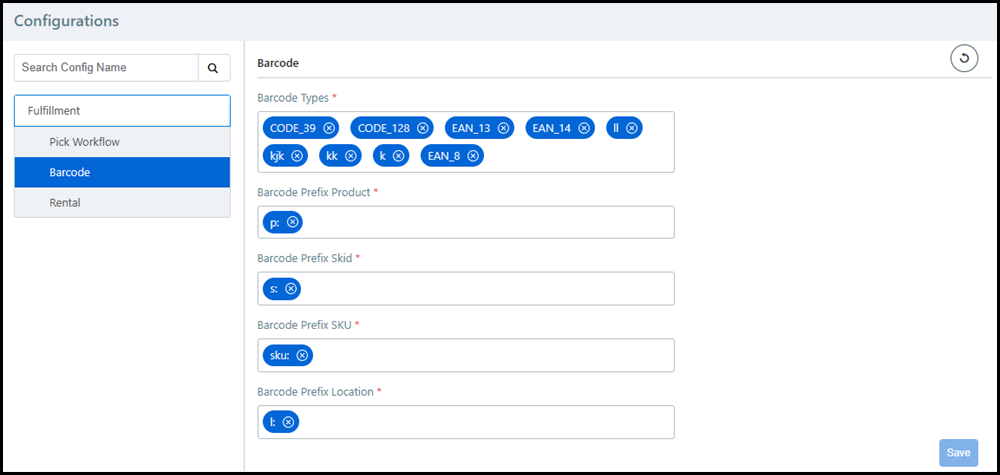The height and width of the screenshot is (475, 1000).
Task: Remove the l: location prefix tag
Action: [x=288, y=422]
